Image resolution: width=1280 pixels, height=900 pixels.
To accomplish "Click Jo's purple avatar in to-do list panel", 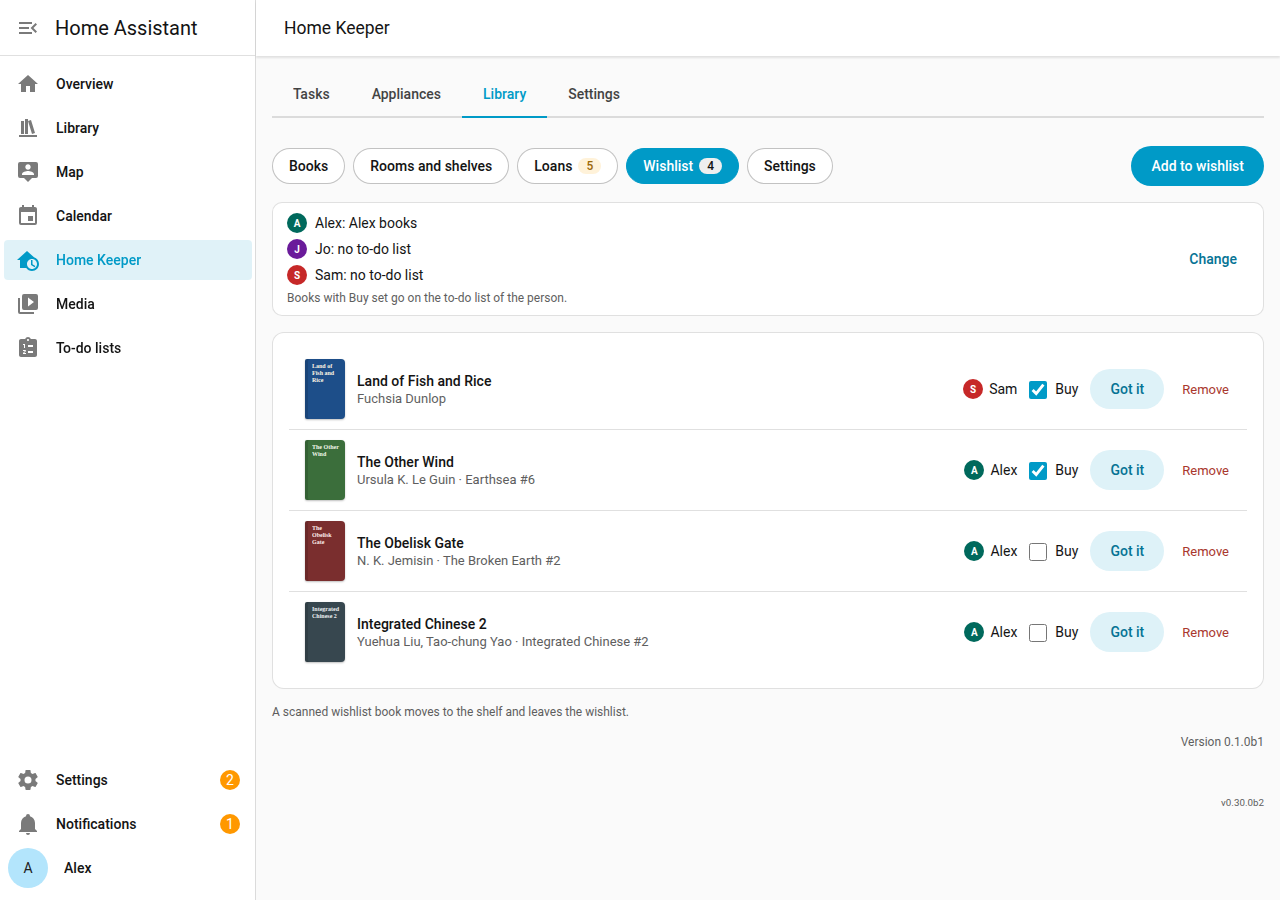I will pos(297,249).
